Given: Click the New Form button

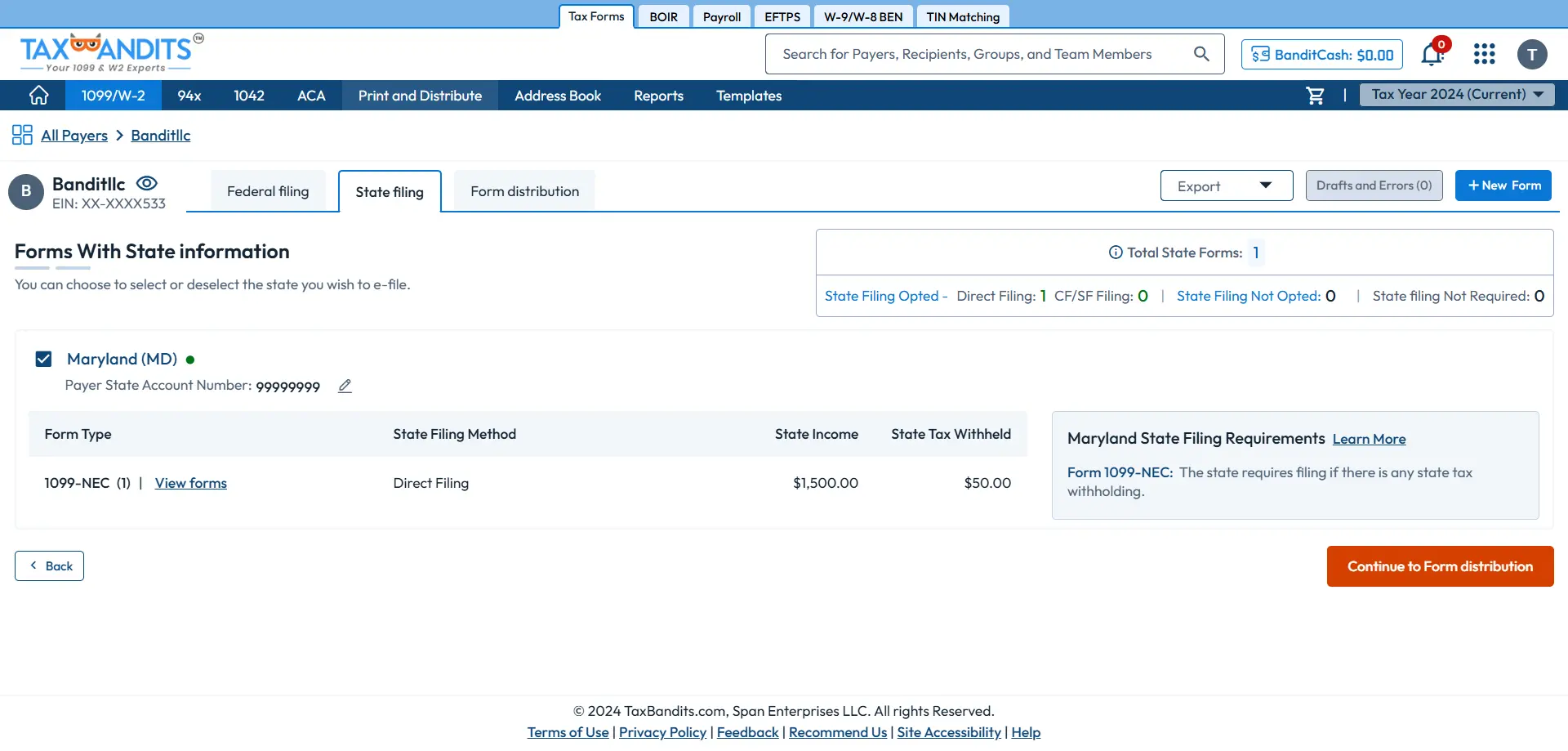Looking at the screenshot, I should [1503, 186].
